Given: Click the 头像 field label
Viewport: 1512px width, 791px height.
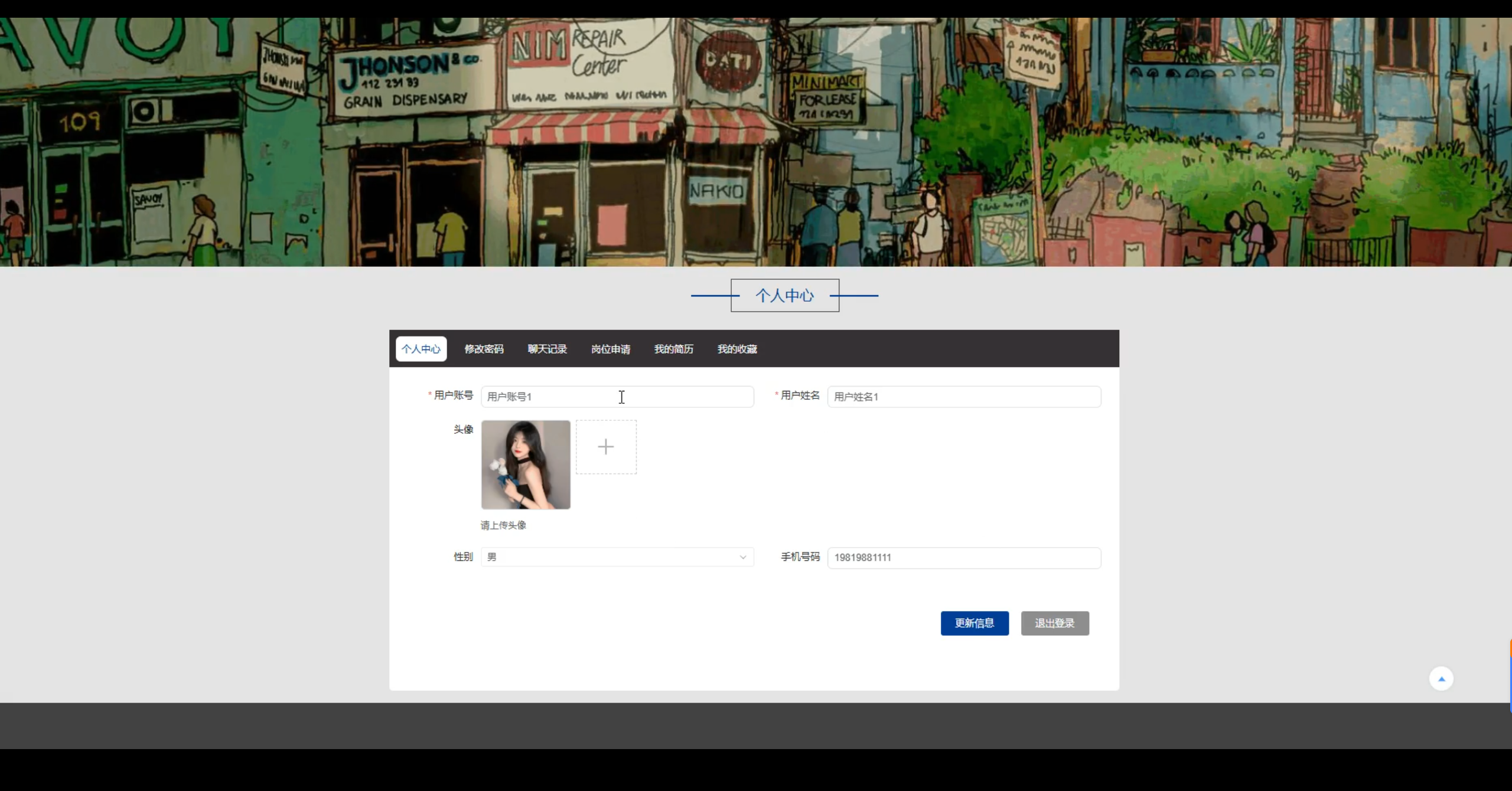Looking at the screenshot, I should [463, 430].
